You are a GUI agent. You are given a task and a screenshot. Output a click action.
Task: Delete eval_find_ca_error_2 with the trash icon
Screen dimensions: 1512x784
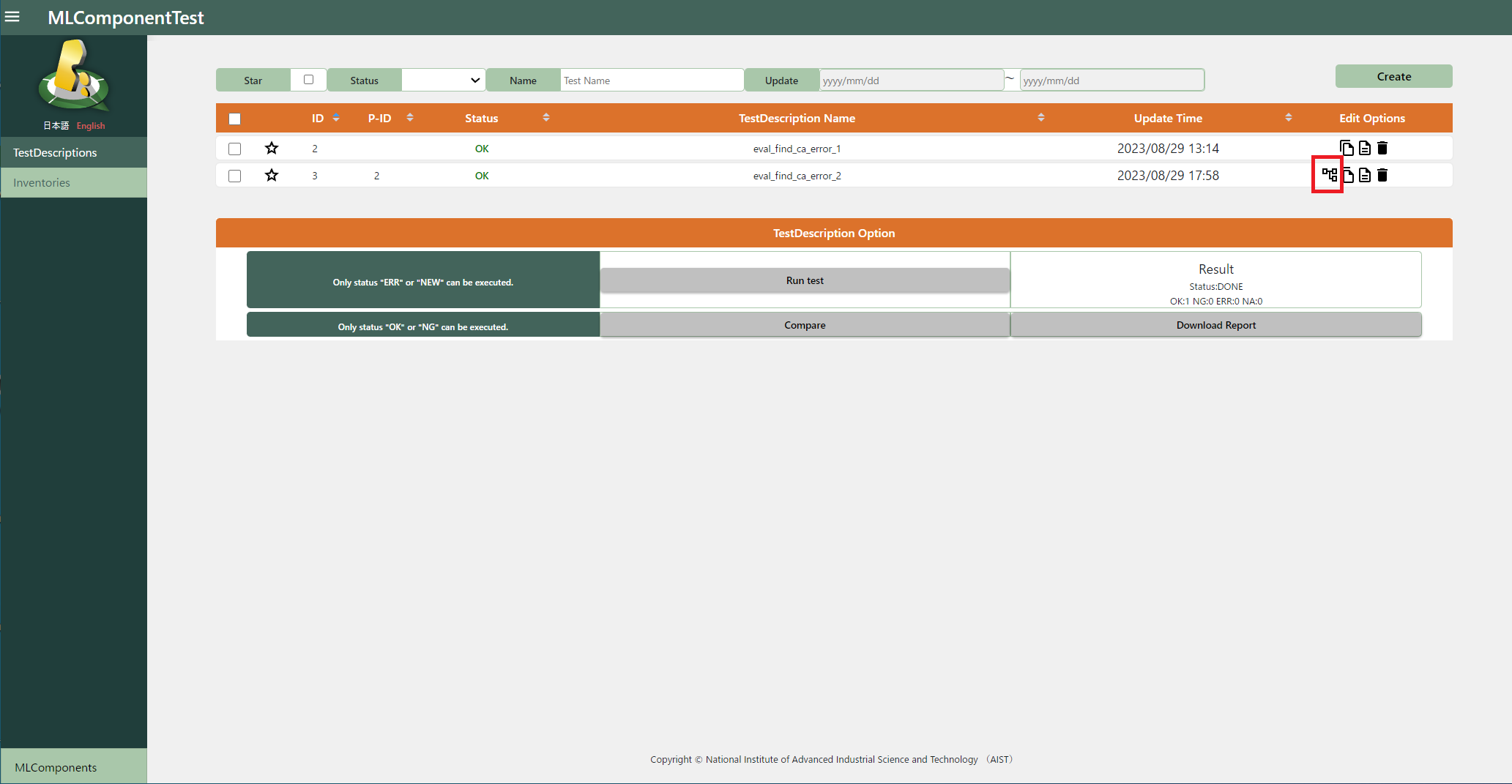click(x=1382, y=175)
